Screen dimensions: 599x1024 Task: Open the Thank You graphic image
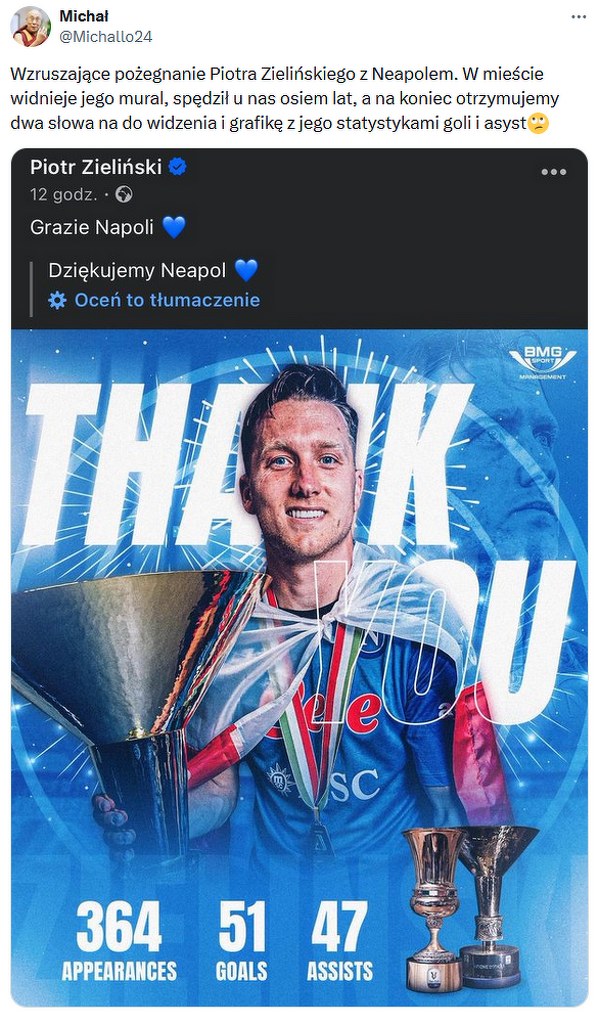[299, 667]
